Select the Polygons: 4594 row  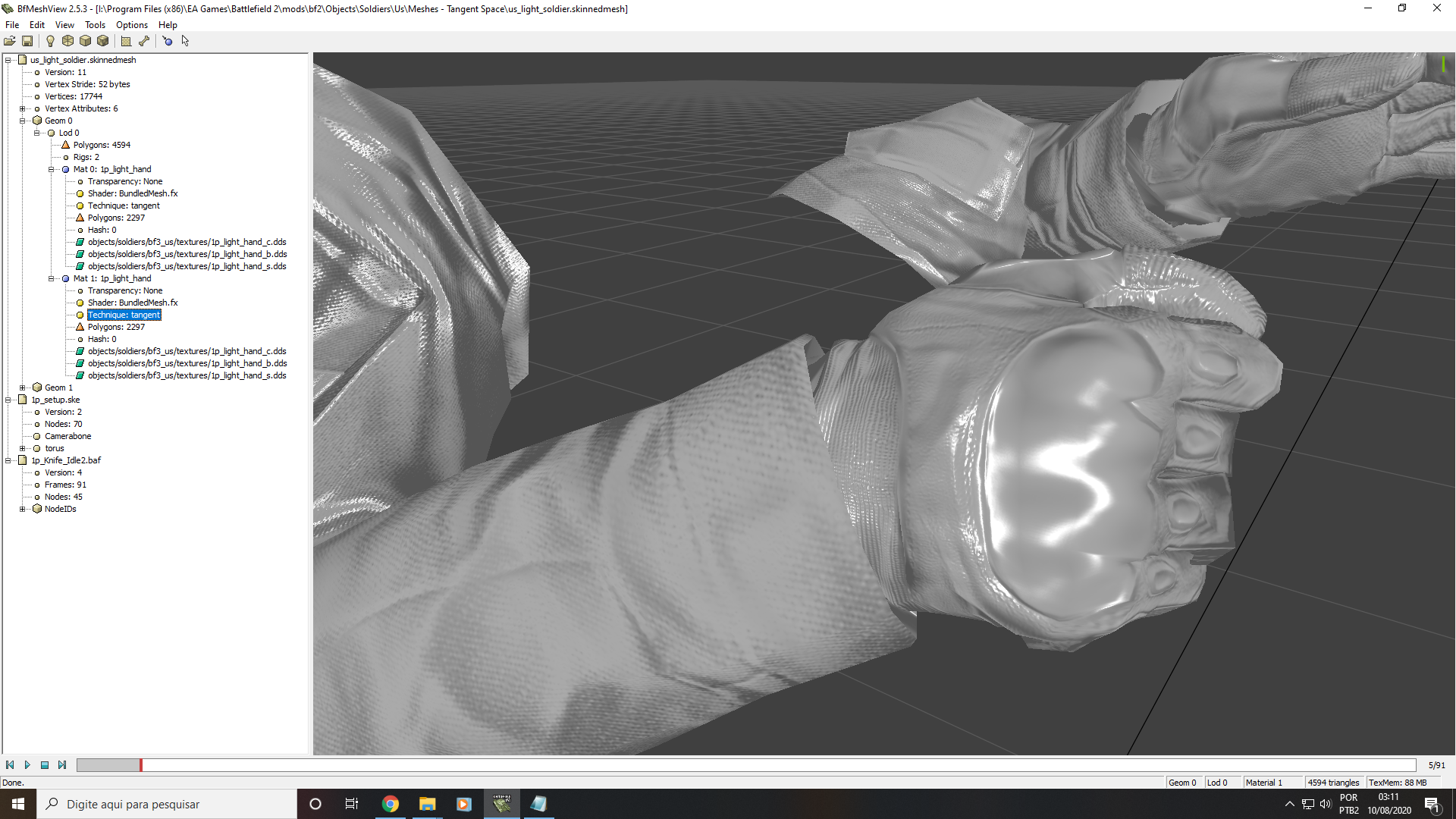coord(102,145)
